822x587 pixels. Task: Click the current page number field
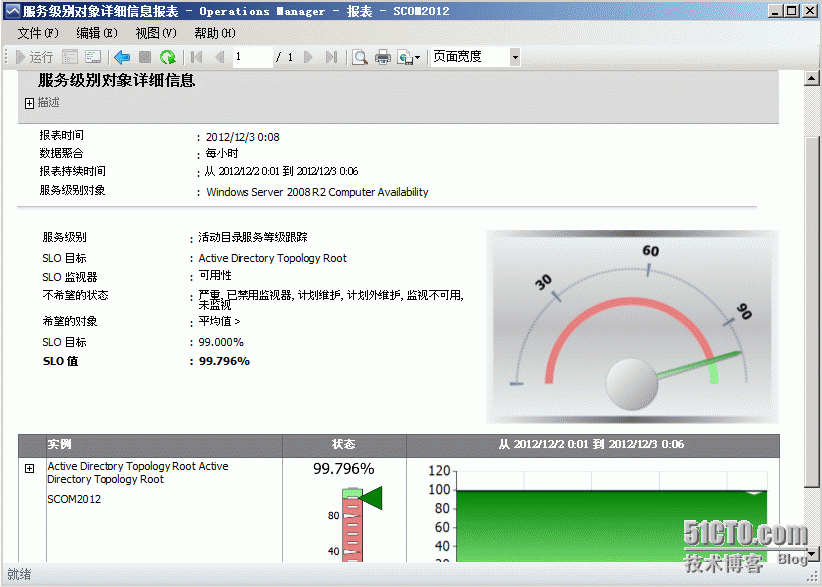point(253,57)
